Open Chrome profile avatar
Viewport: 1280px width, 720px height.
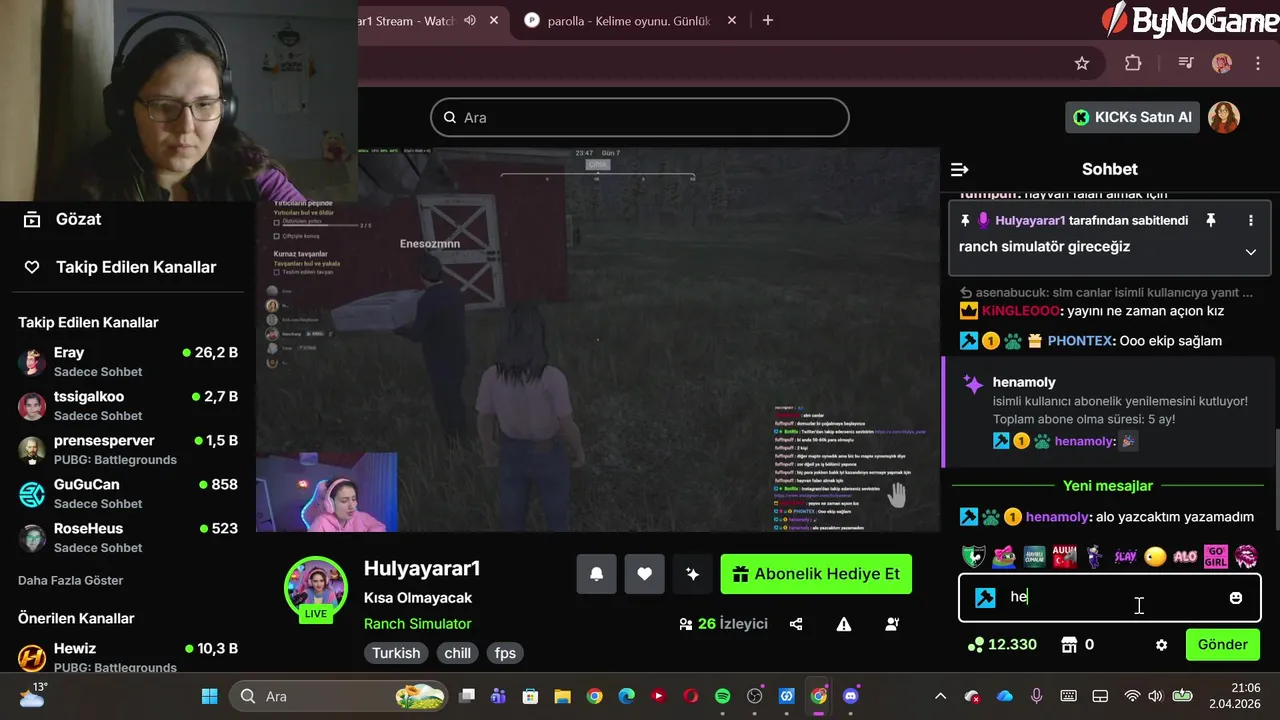point(1222,63)
